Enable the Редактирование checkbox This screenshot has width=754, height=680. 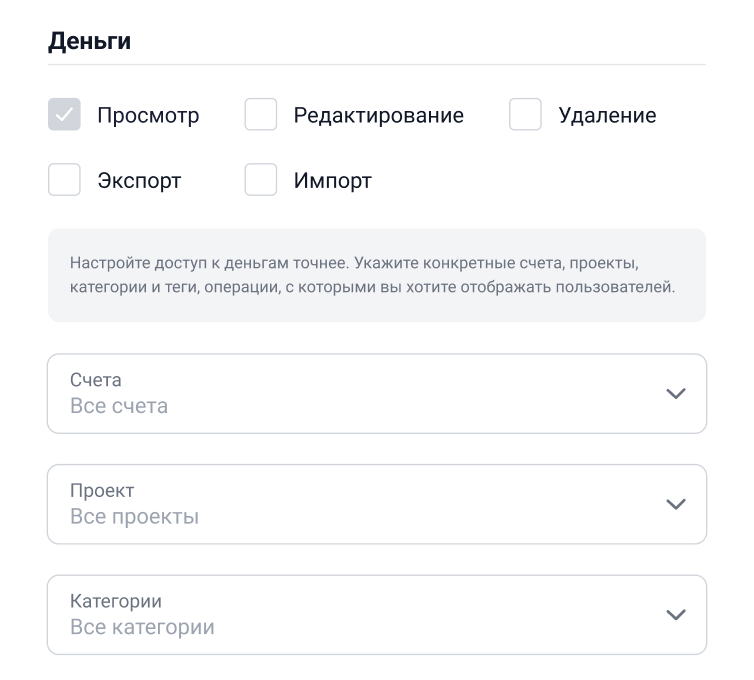261,115
